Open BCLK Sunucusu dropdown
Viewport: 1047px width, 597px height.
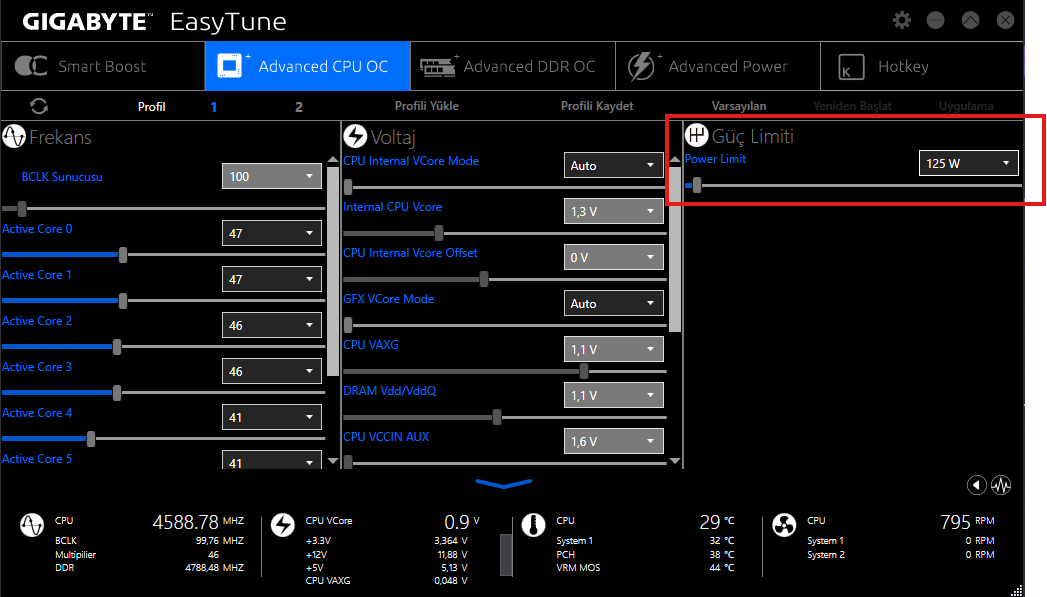[272, 176]
